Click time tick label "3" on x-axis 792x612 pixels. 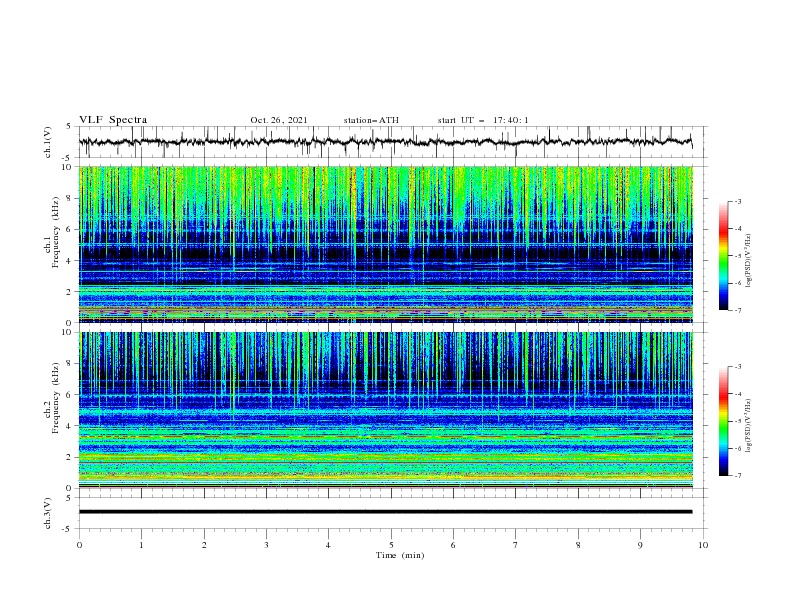click(266, 545)
